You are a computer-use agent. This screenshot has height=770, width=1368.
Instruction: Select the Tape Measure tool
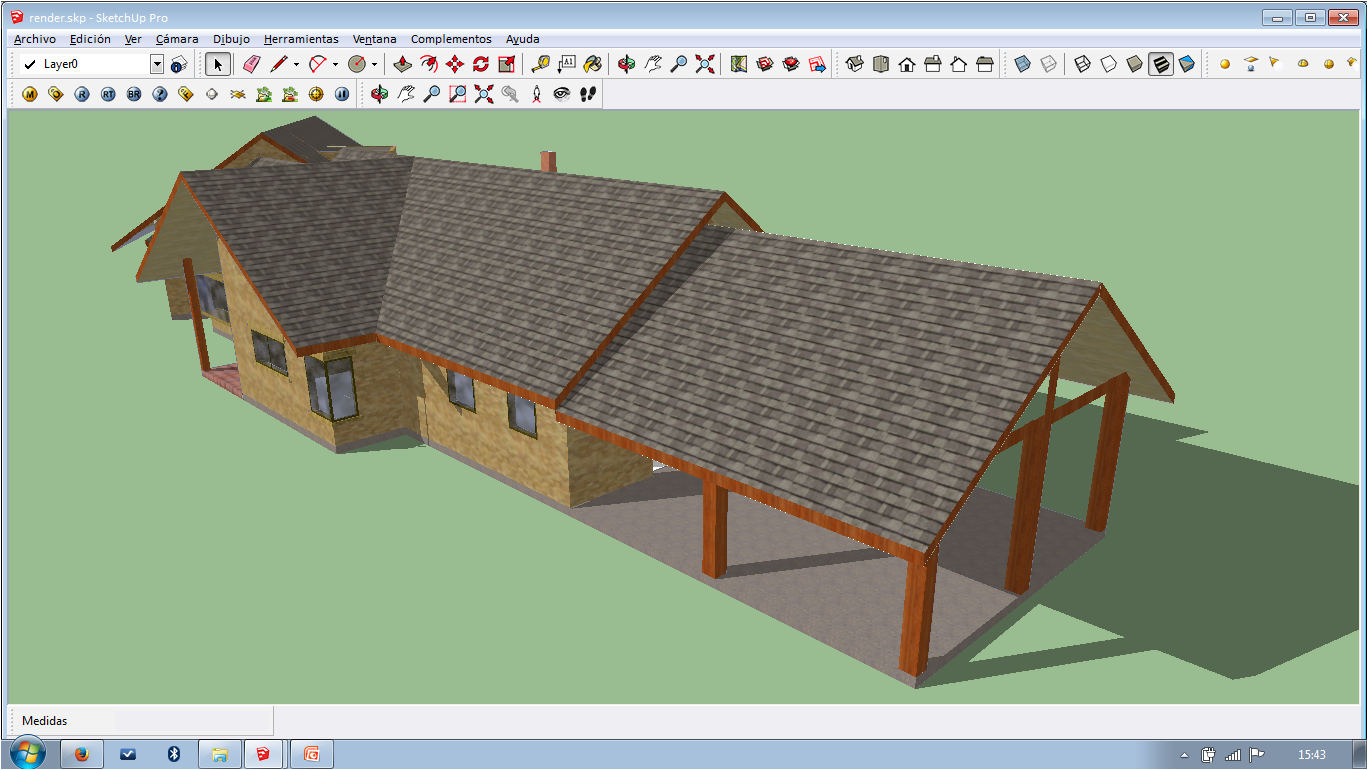pos(540,64)
